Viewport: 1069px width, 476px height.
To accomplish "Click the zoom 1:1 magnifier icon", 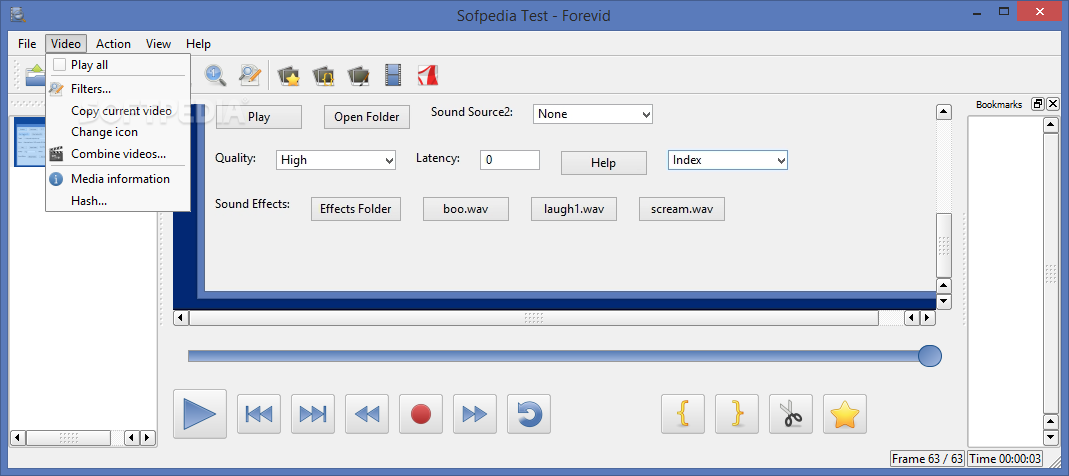I will [x=215, y=75].
